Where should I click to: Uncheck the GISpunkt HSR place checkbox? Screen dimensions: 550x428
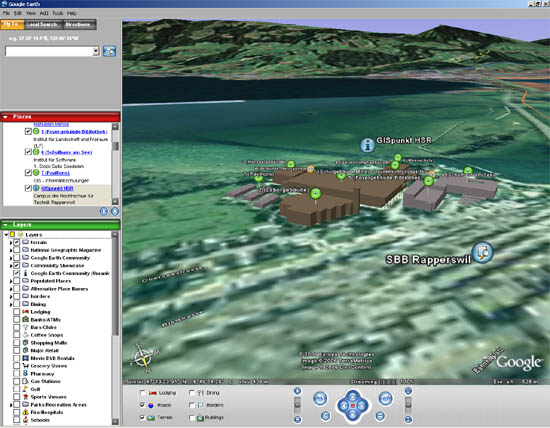[x=28, y=188]
